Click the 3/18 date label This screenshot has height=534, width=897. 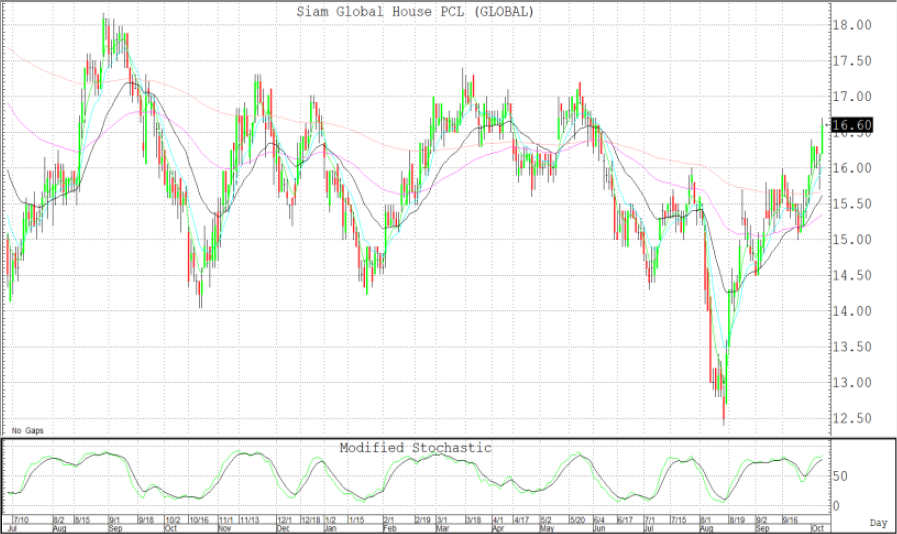(473, 520)
